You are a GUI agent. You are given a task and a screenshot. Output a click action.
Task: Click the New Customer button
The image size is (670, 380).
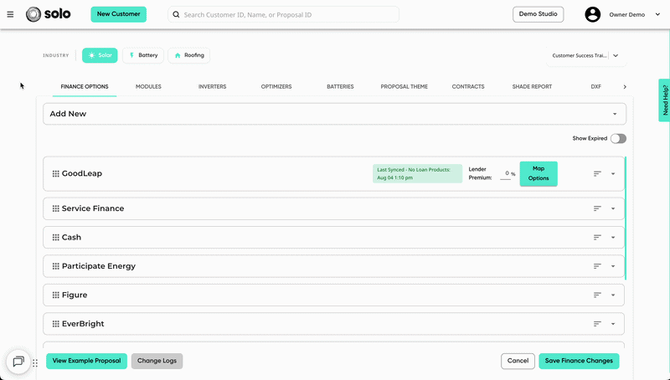118,14
